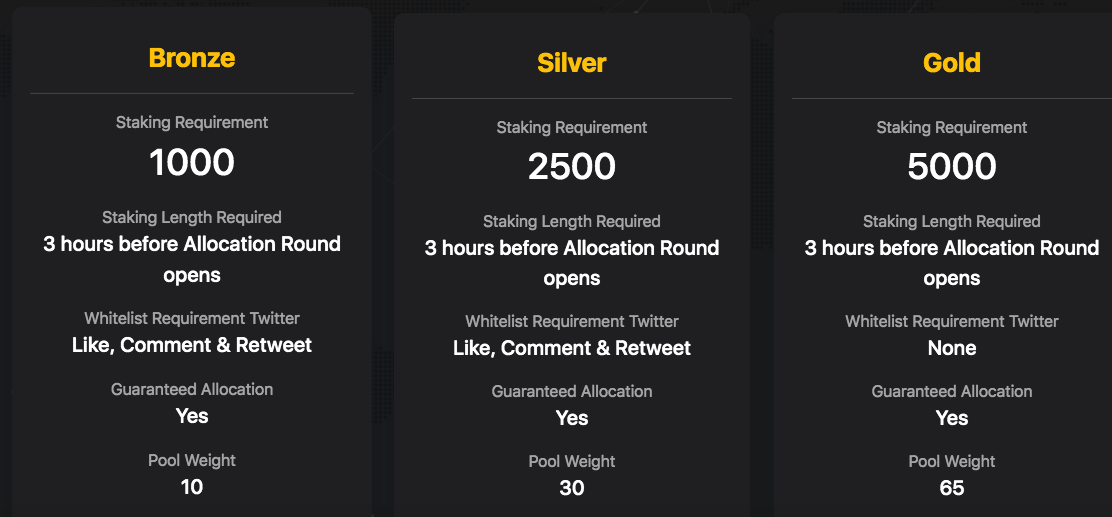Click Bronze card's Staking Requirement label

click(x=192, y=123)
